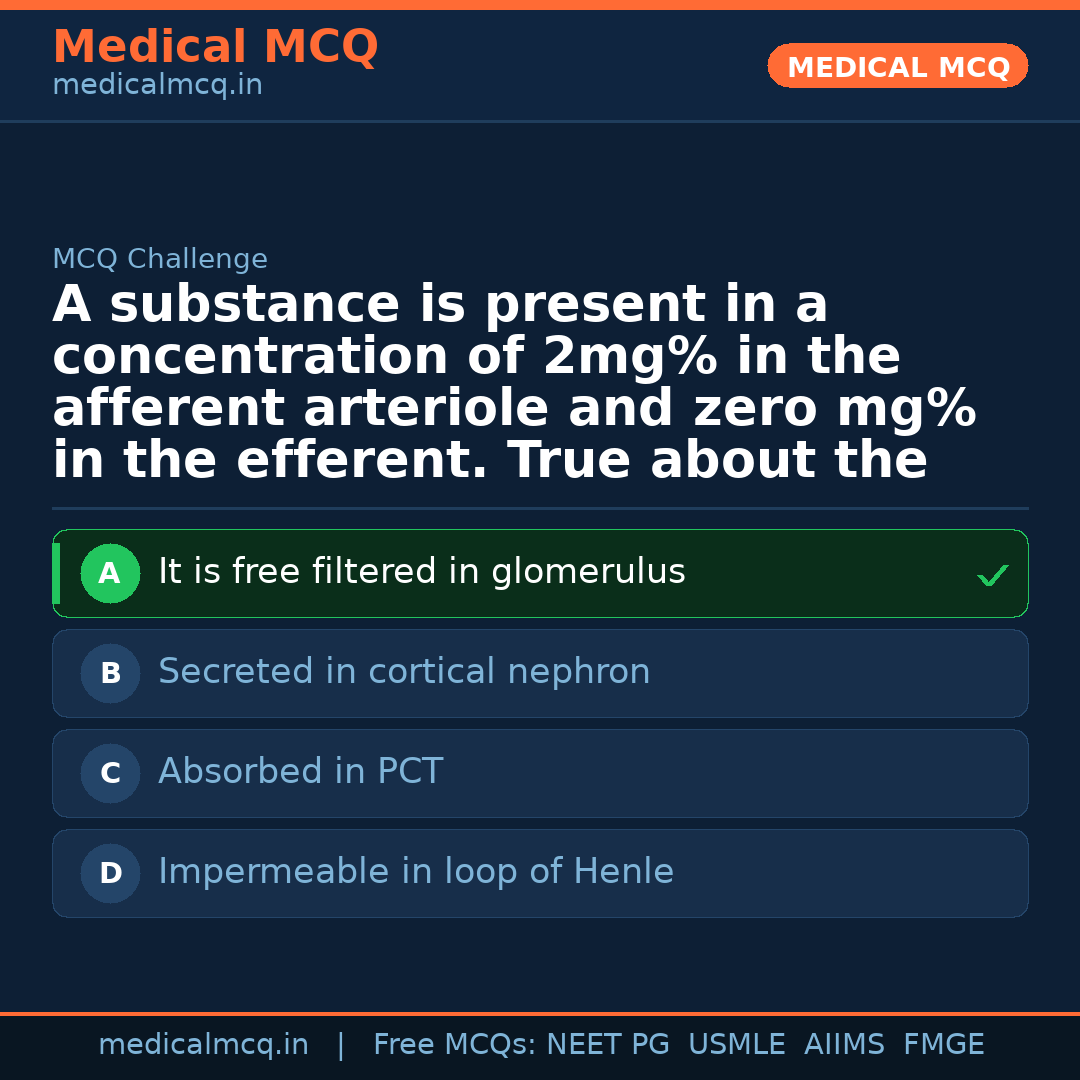Choose answer text "Secreted in cortical nephron"
The image size is (1080, 1080).
[404, 672]
